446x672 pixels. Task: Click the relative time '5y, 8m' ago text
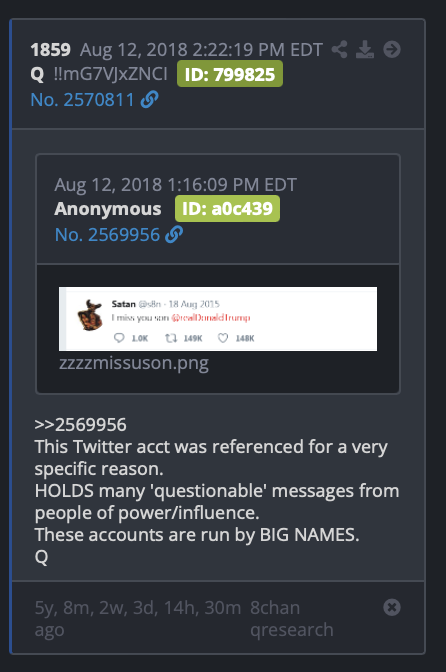138,618
